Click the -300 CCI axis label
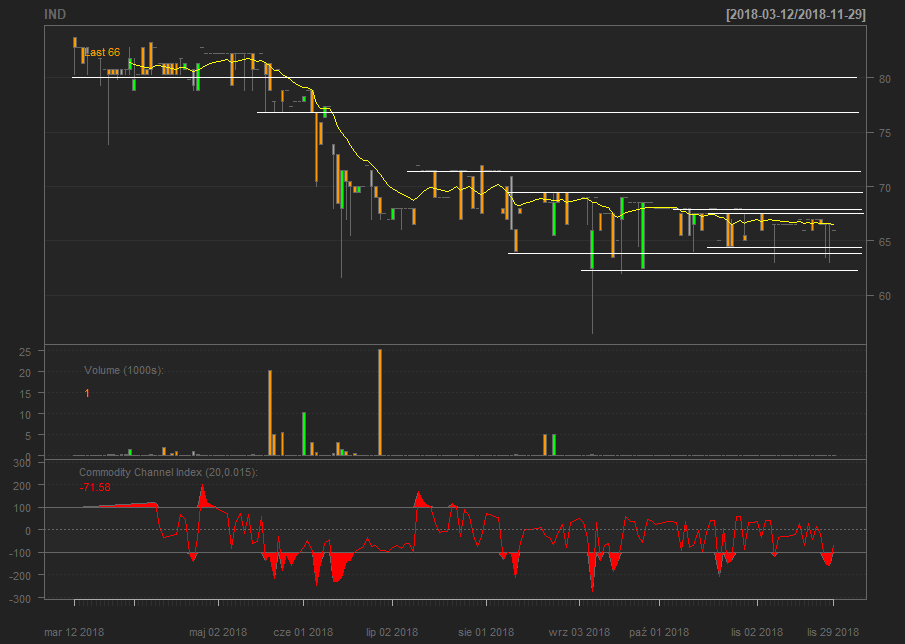Viewport: 905px width, 644px height. click(20, 599)
